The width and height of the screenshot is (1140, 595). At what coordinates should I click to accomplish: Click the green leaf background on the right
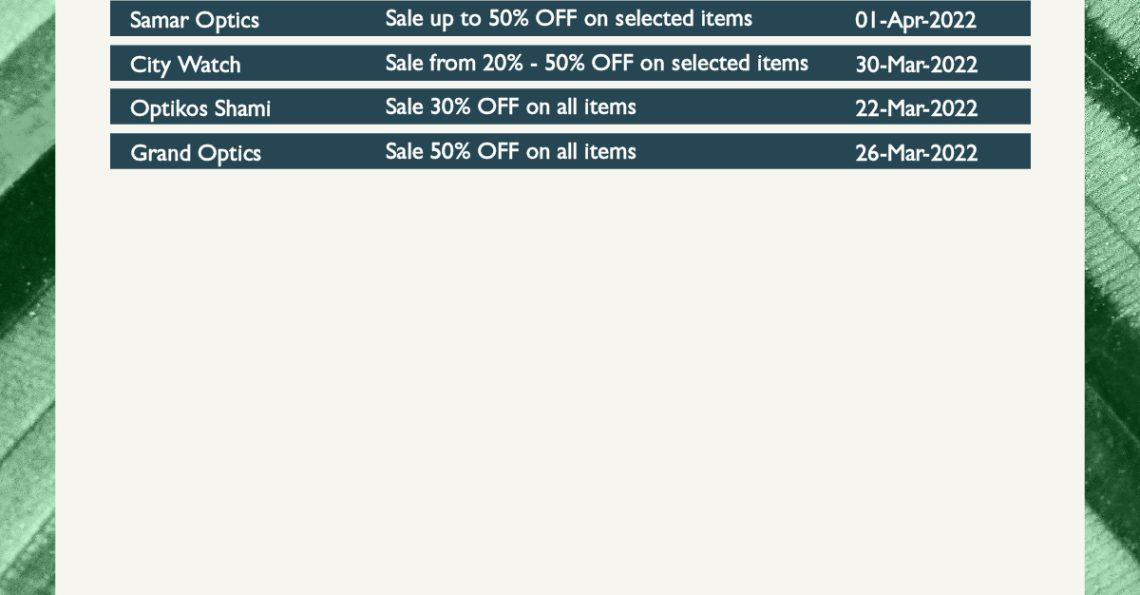click(x=1112, y=298)
